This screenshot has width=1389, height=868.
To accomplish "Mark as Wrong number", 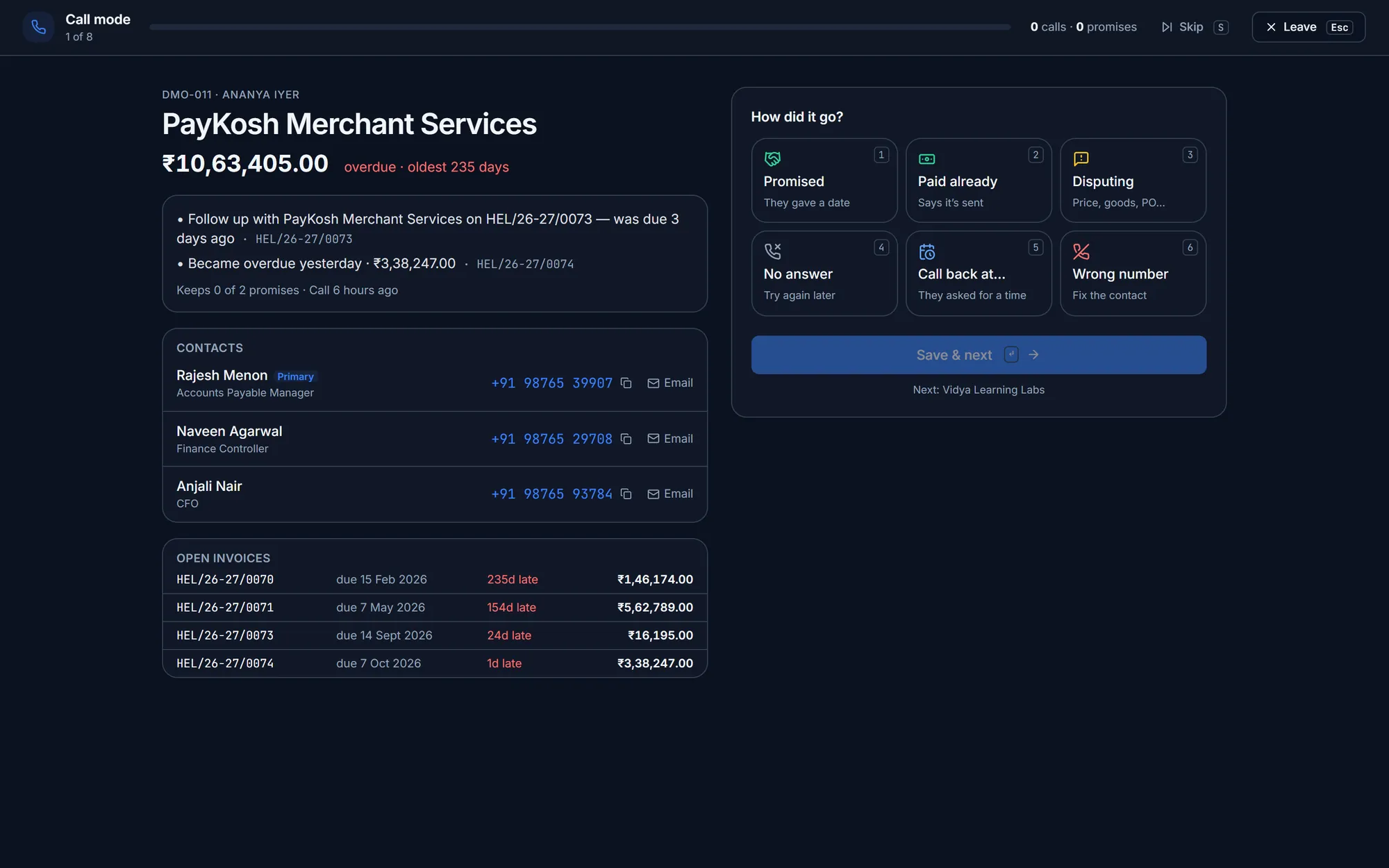I will tap(1133, 274).
